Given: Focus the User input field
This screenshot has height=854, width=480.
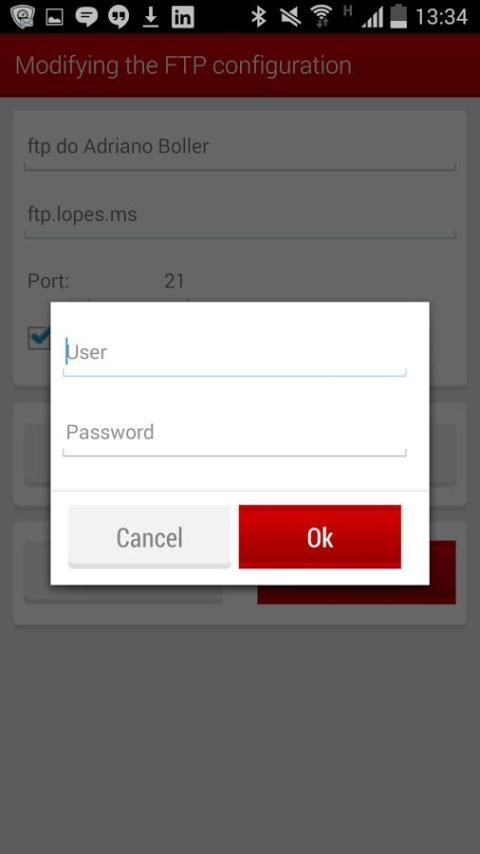Looking at the screenshot, I should [234, 353].
